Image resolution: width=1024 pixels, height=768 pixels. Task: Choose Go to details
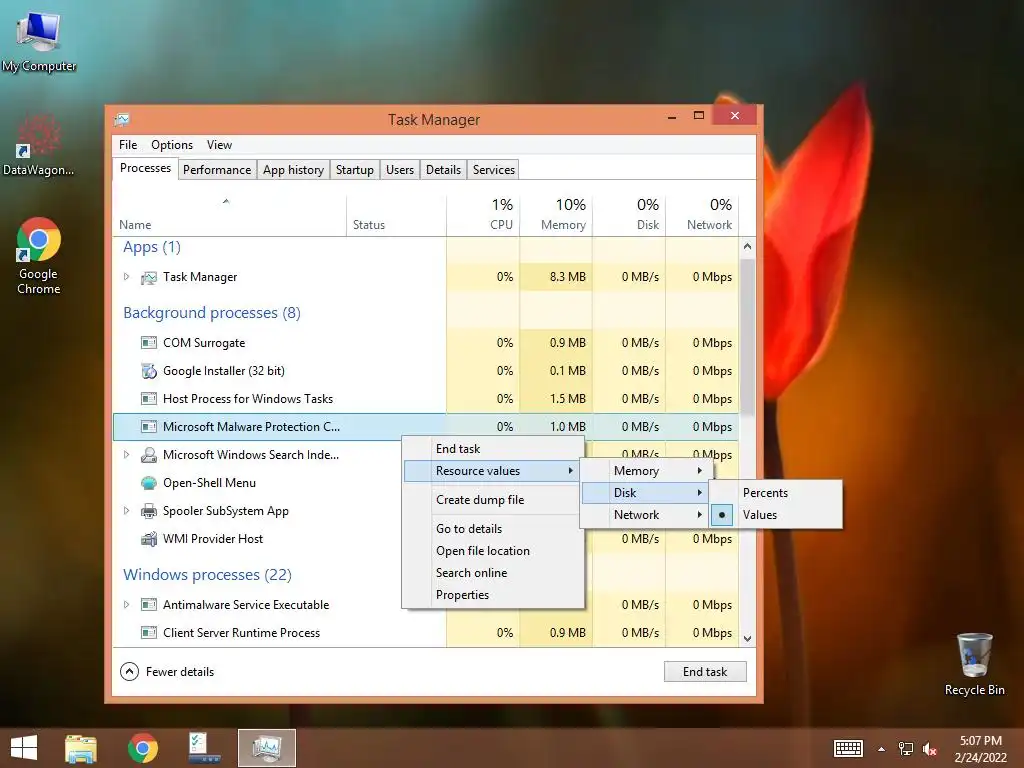[491, 529]
